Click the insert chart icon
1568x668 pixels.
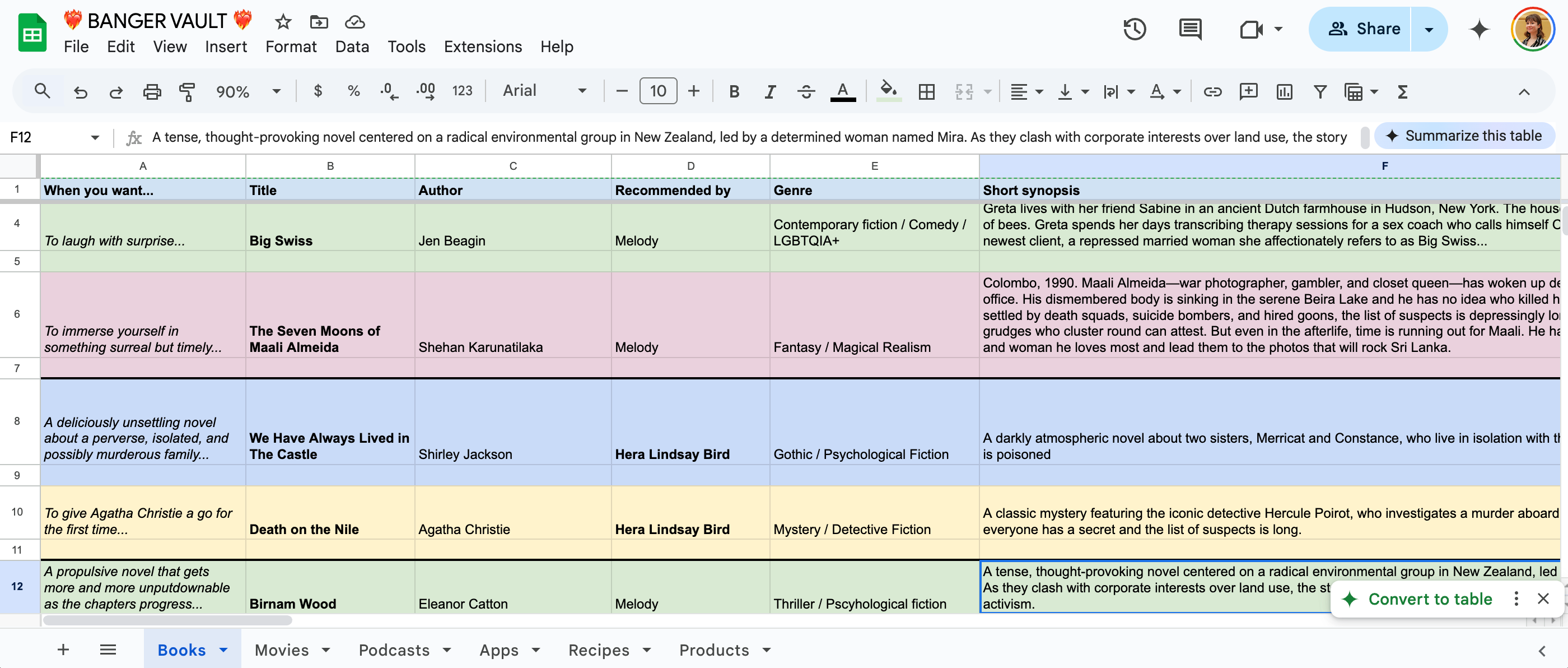(1284, 91)
